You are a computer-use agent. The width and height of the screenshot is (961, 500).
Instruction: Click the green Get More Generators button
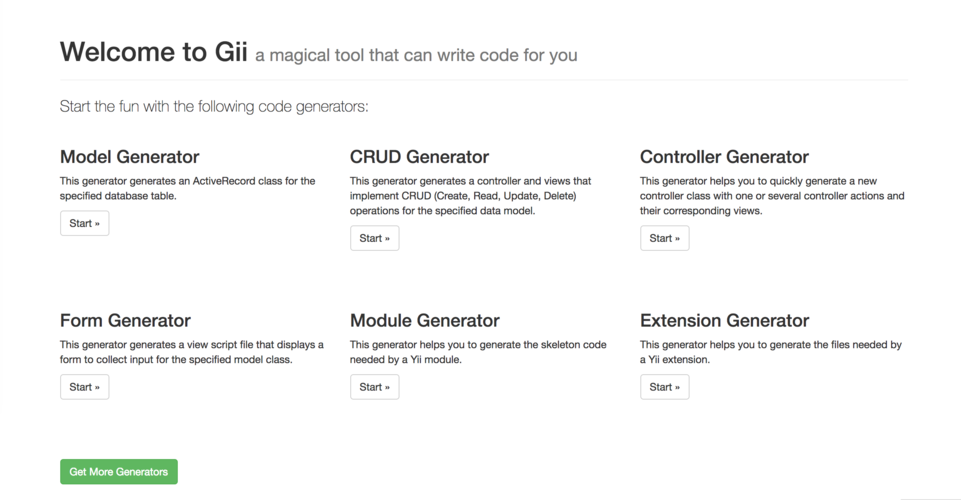click(119, 471)
